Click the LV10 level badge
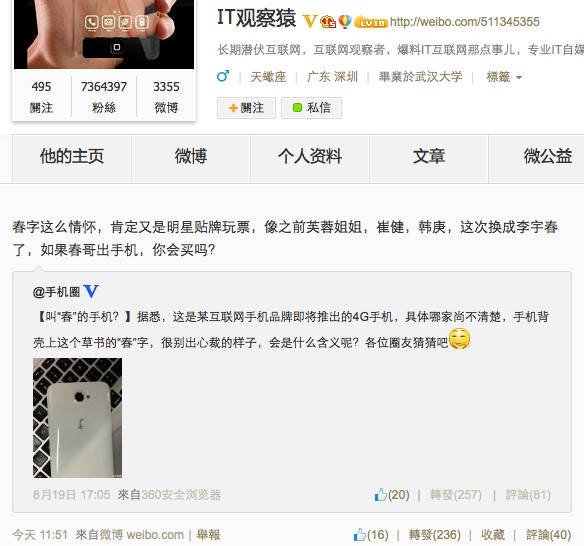This screenshot has width=584, height=546. (x=371, y=22)
